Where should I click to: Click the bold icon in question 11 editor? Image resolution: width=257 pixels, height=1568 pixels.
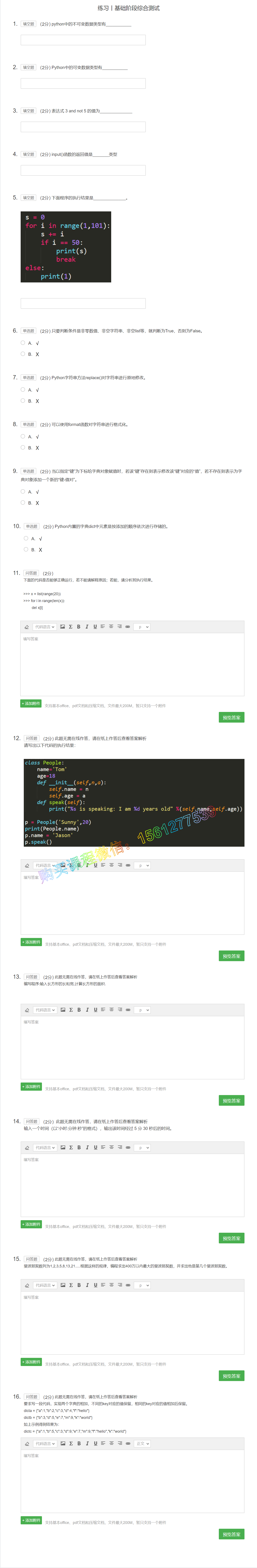tap(78, 626)
